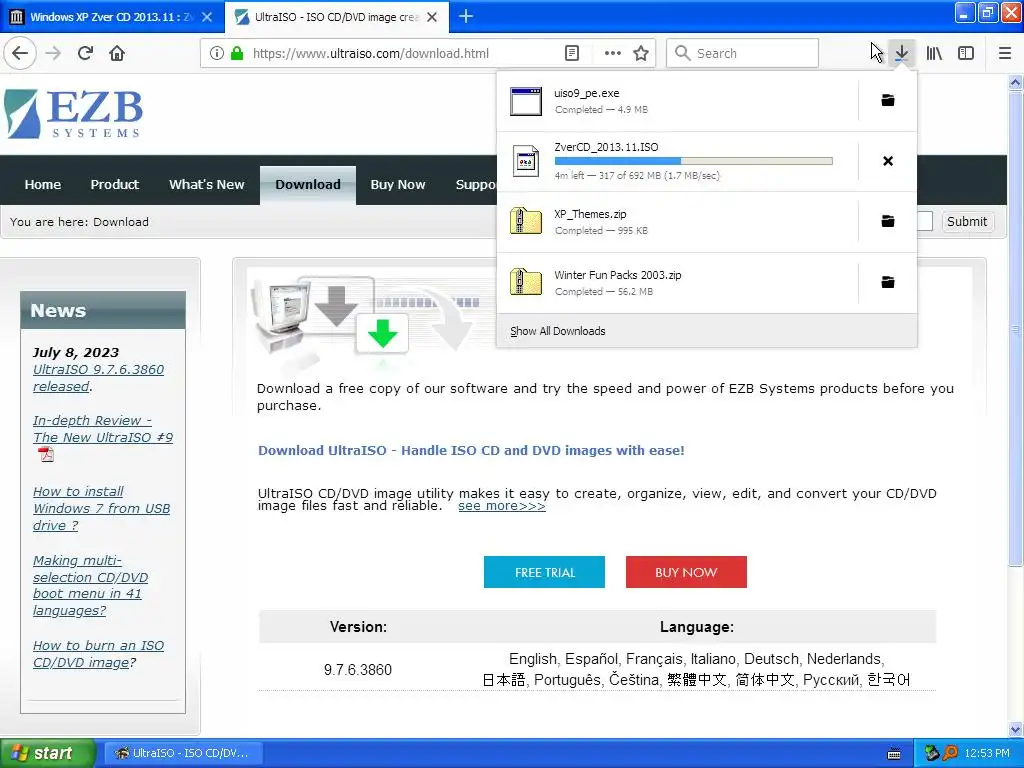Screen dimensions: 1024x768
Task: Click Winter Fun Packs 2003.zip file icon
Action: point(526,282)
